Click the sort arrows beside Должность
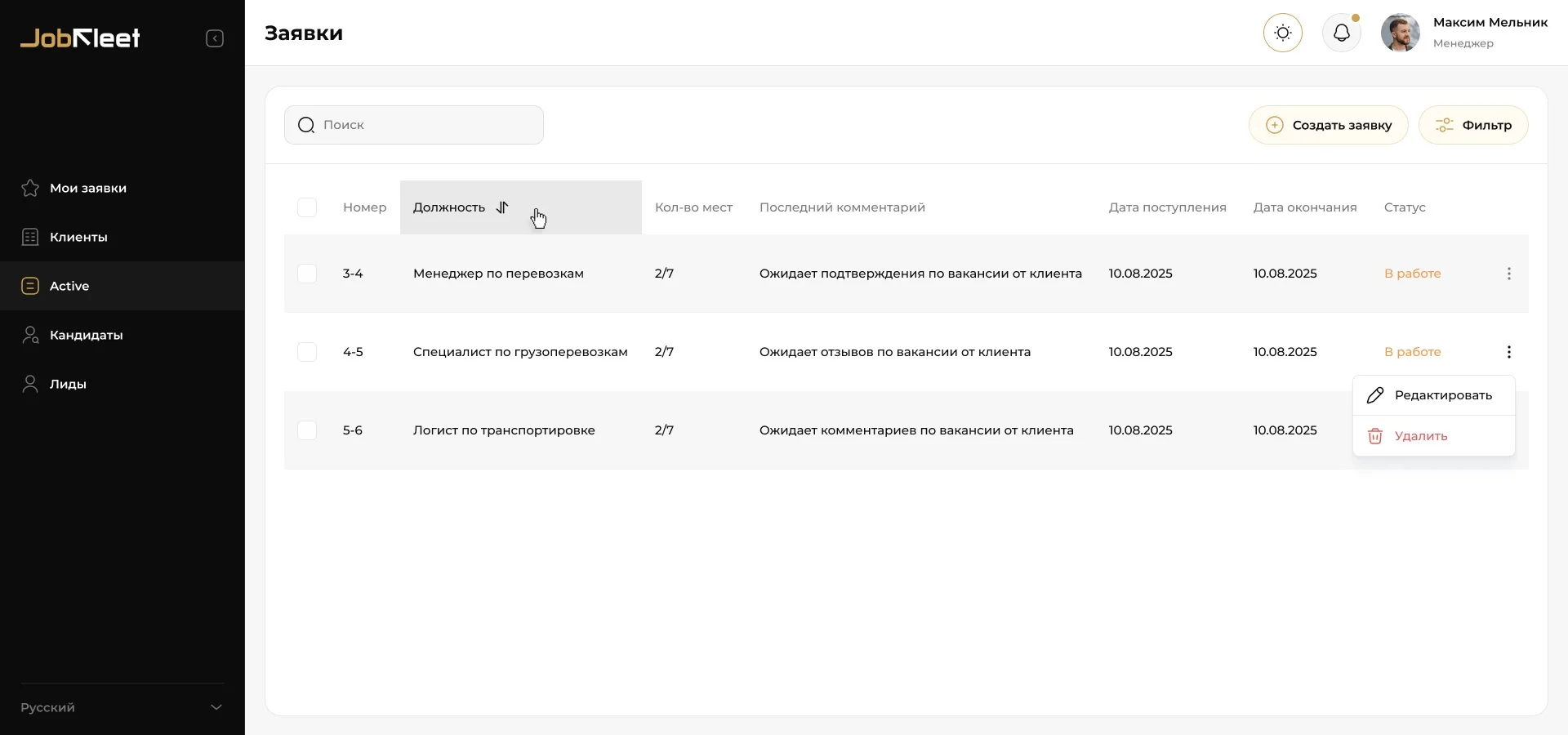Screen dimensions: 1568x735 coord(502,207)
